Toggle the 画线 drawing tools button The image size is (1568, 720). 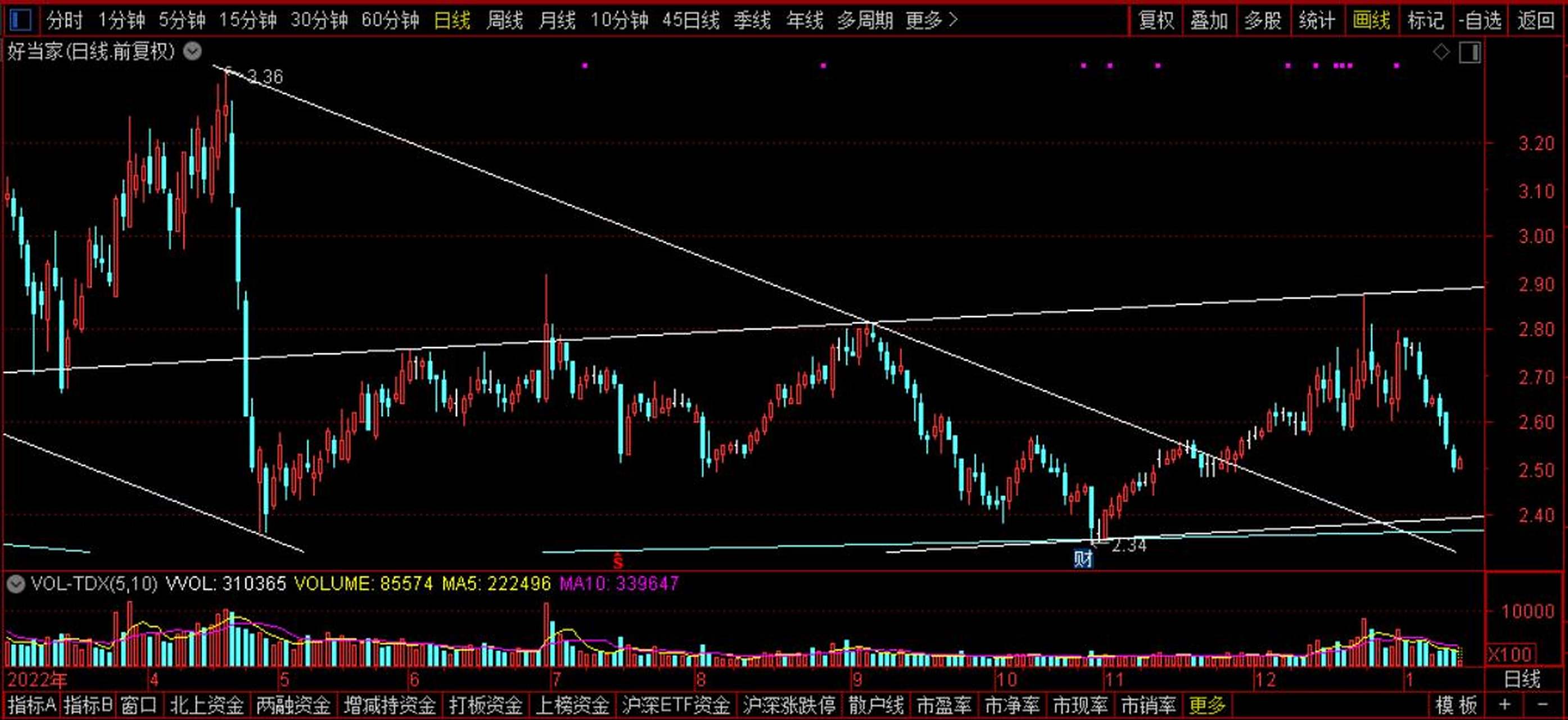click(x=1371, y=20)
